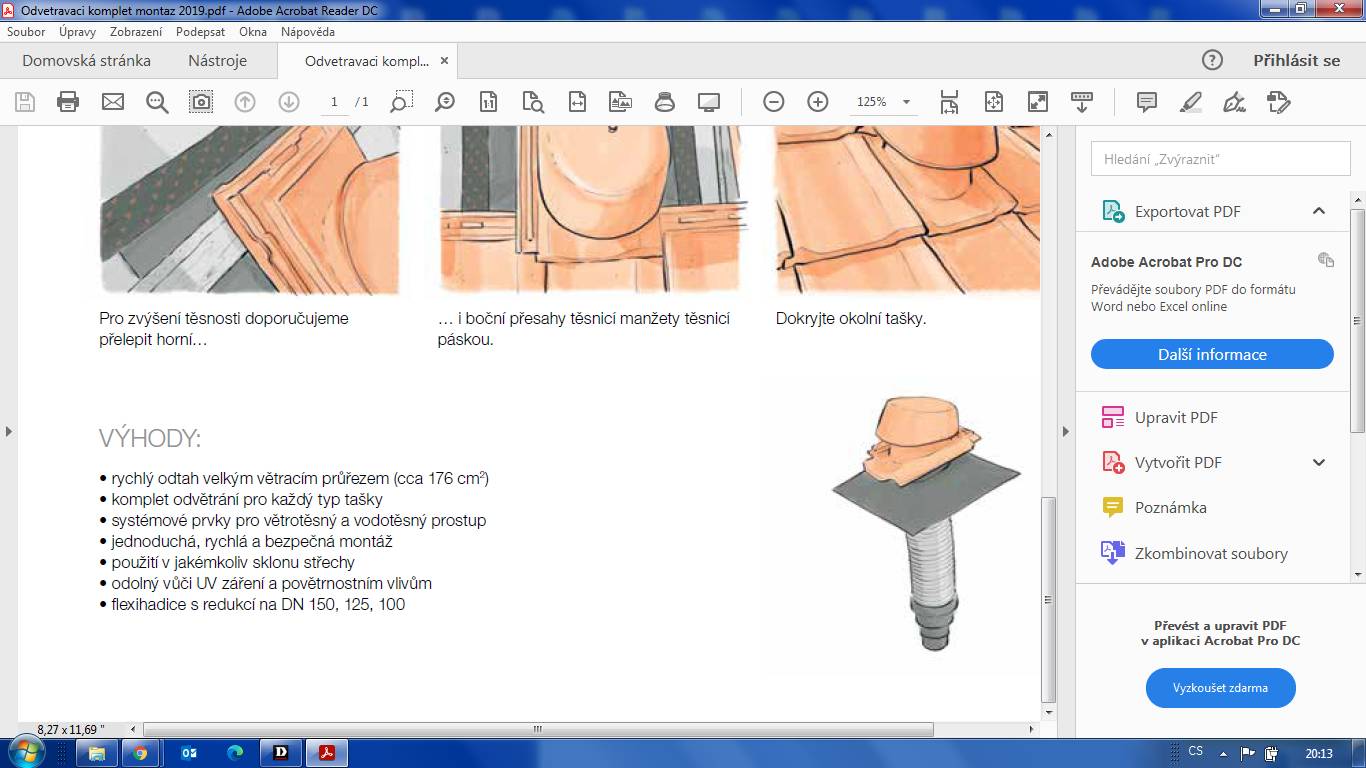Switch to Domovská stránka tab

87,60
